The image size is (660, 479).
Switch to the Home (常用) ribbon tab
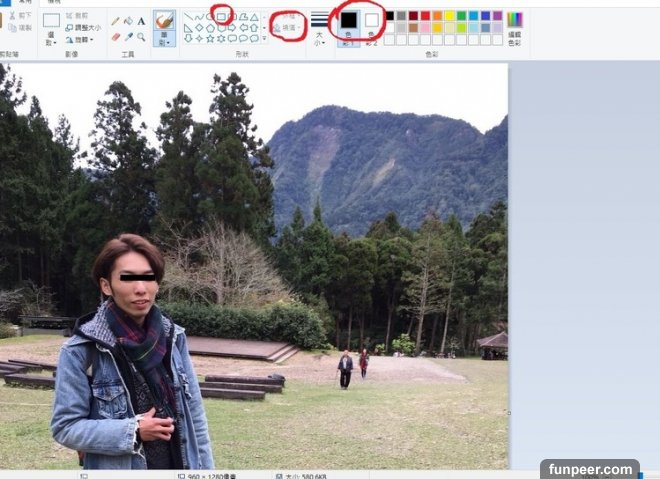tap(24, 3)
